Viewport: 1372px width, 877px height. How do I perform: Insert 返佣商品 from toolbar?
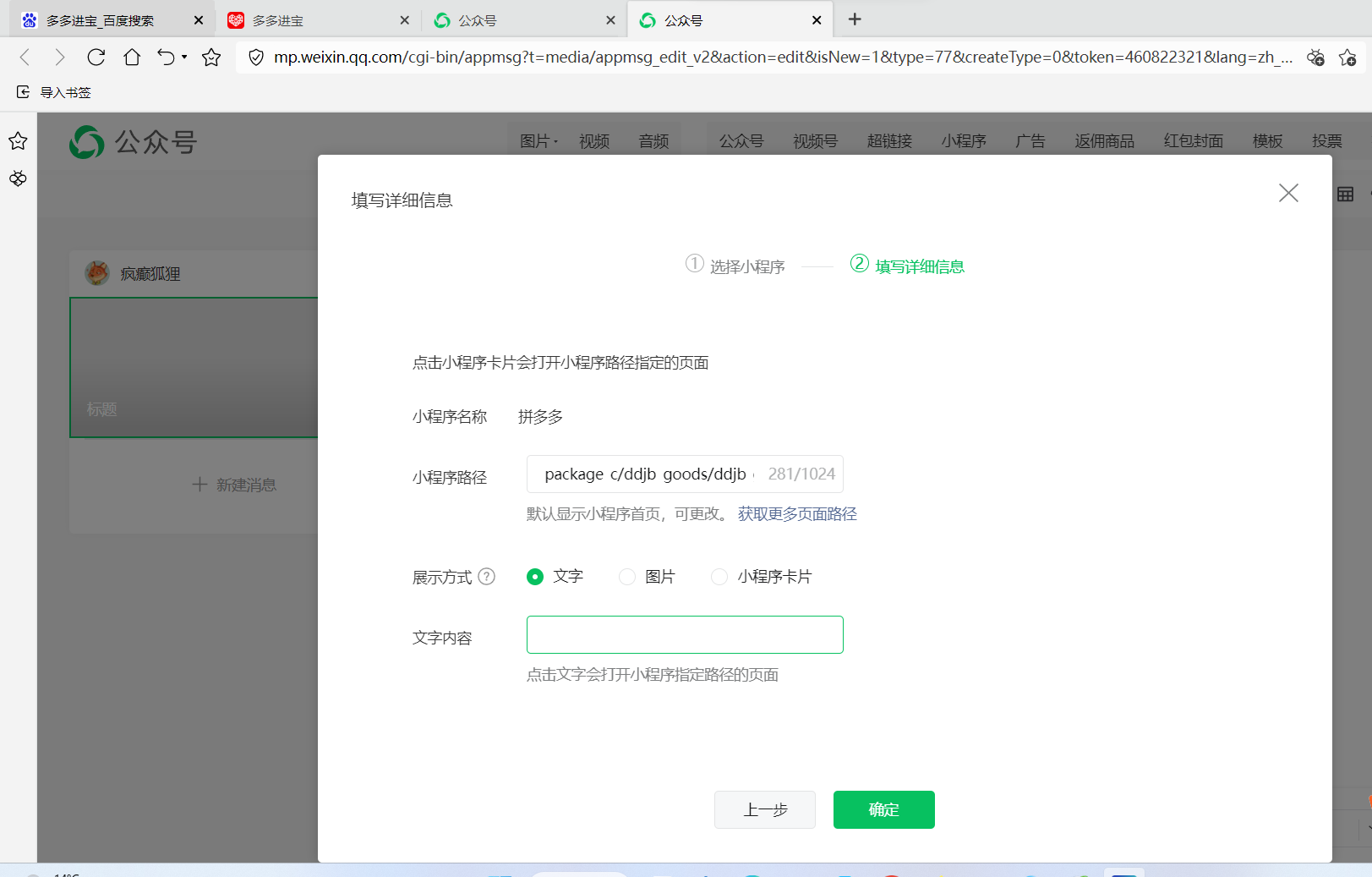coord(1105,141)
